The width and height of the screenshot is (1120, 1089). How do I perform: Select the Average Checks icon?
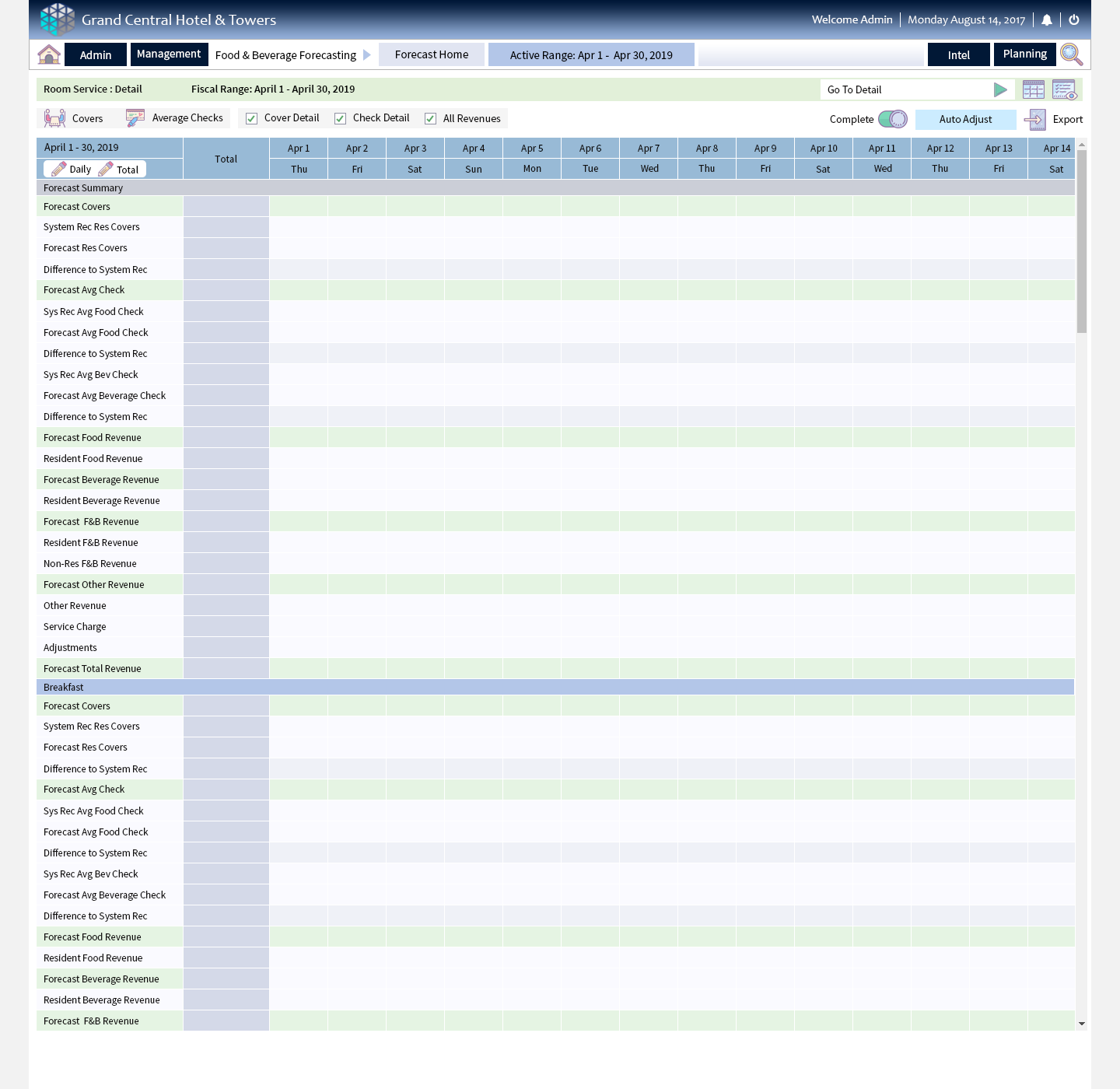[135, 118]
